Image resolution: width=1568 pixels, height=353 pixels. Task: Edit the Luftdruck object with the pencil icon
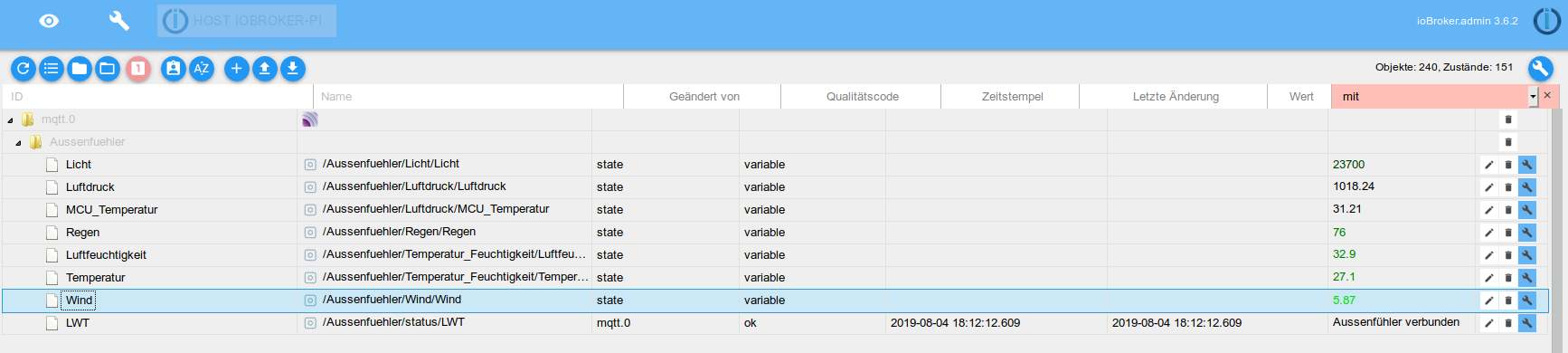click(1489, 187)
